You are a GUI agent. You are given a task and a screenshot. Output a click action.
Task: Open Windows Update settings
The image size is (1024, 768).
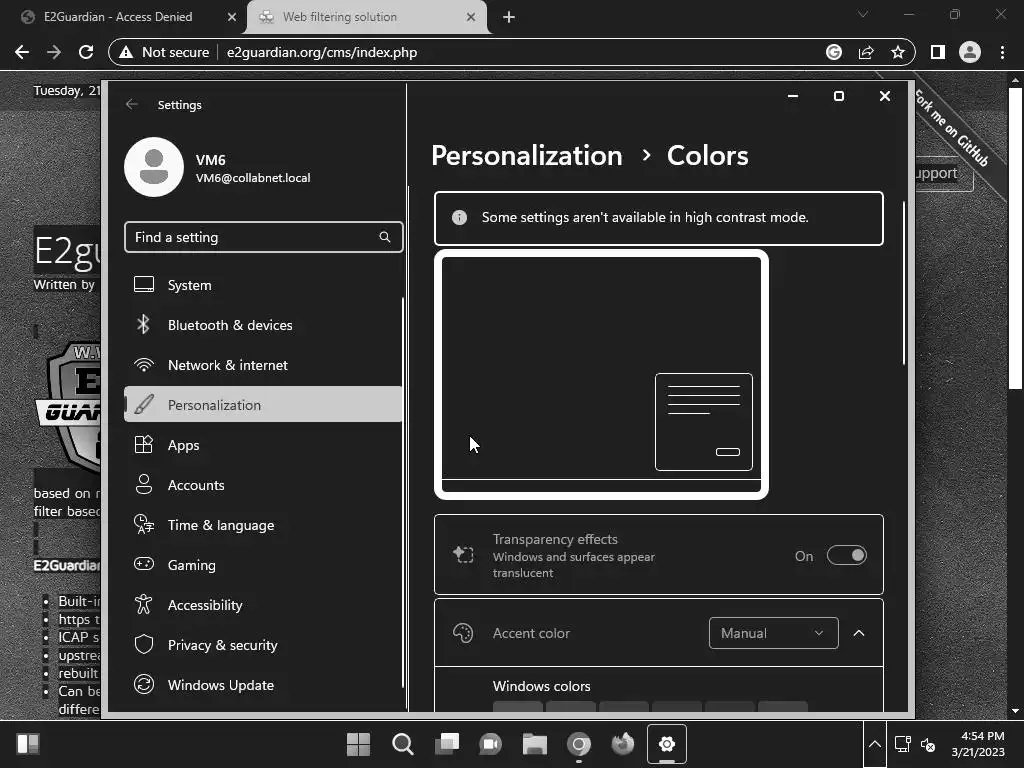click(x=263, y=685)
